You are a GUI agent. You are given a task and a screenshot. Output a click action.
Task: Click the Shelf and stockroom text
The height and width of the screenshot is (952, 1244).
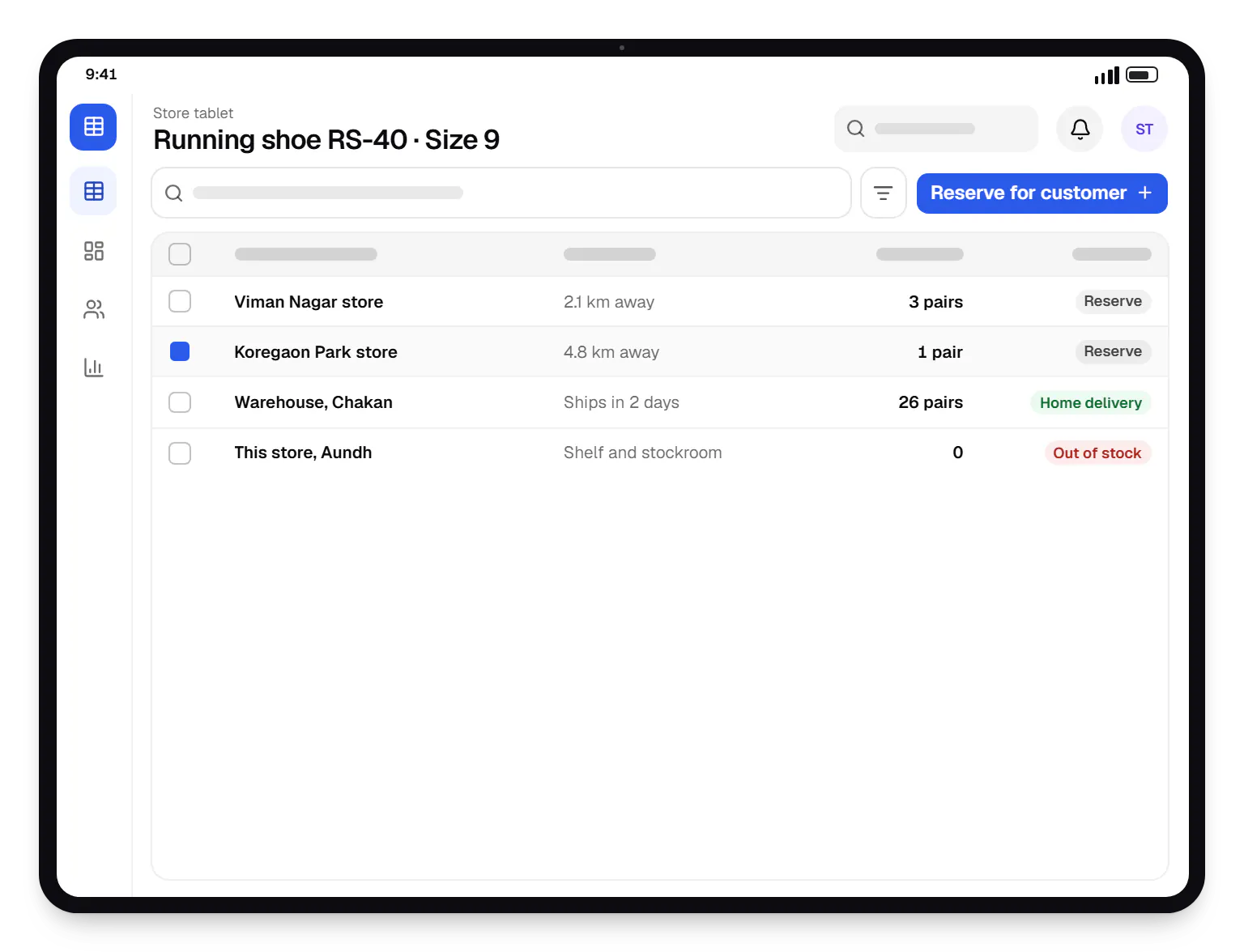[642, 453]
